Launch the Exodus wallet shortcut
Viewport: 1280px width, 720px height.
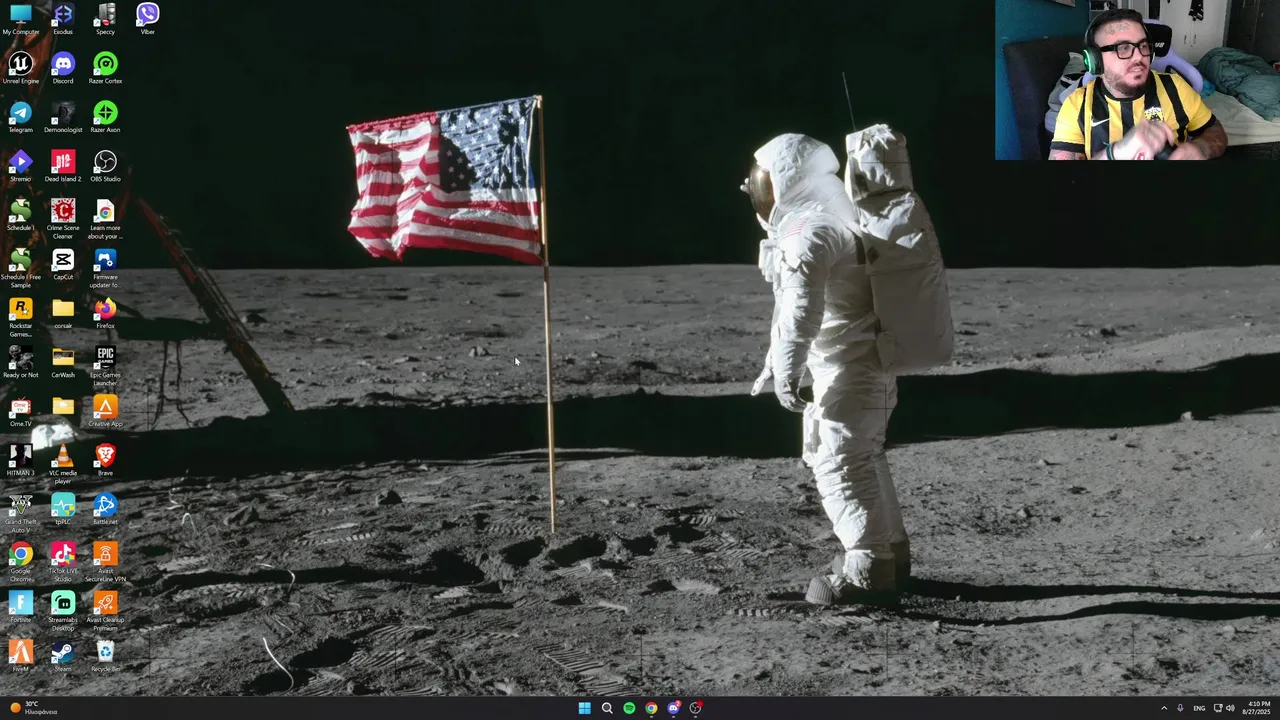point(63,19)
